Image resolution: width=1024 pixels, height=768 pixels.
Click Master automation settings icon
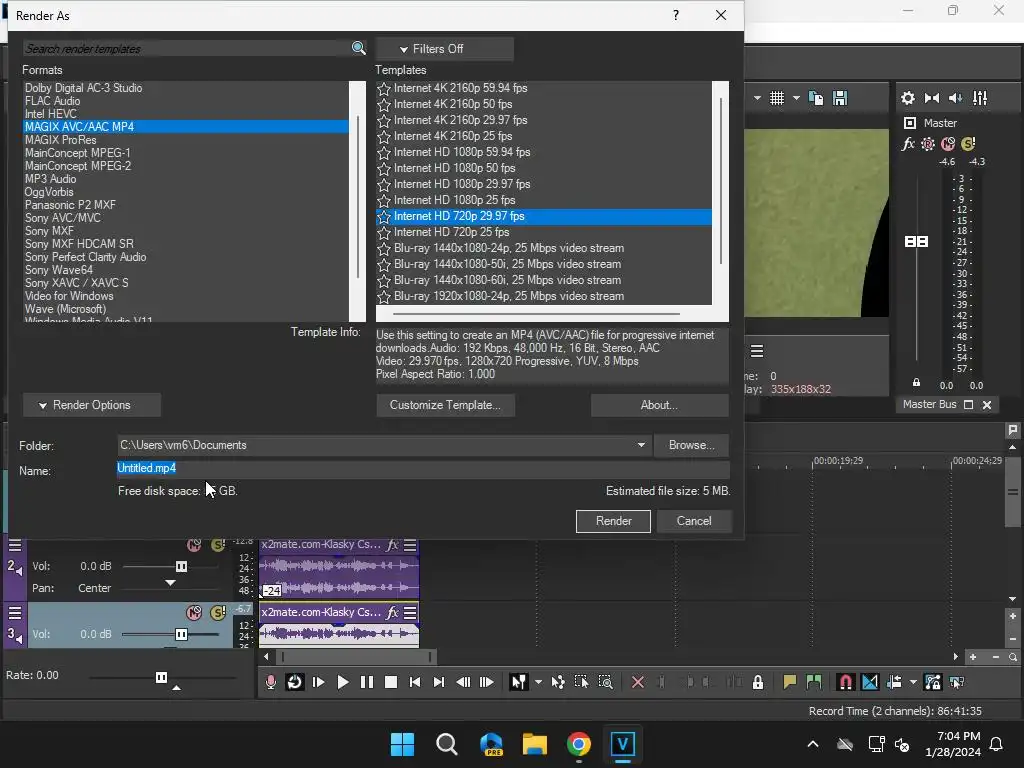pos(928,144)
